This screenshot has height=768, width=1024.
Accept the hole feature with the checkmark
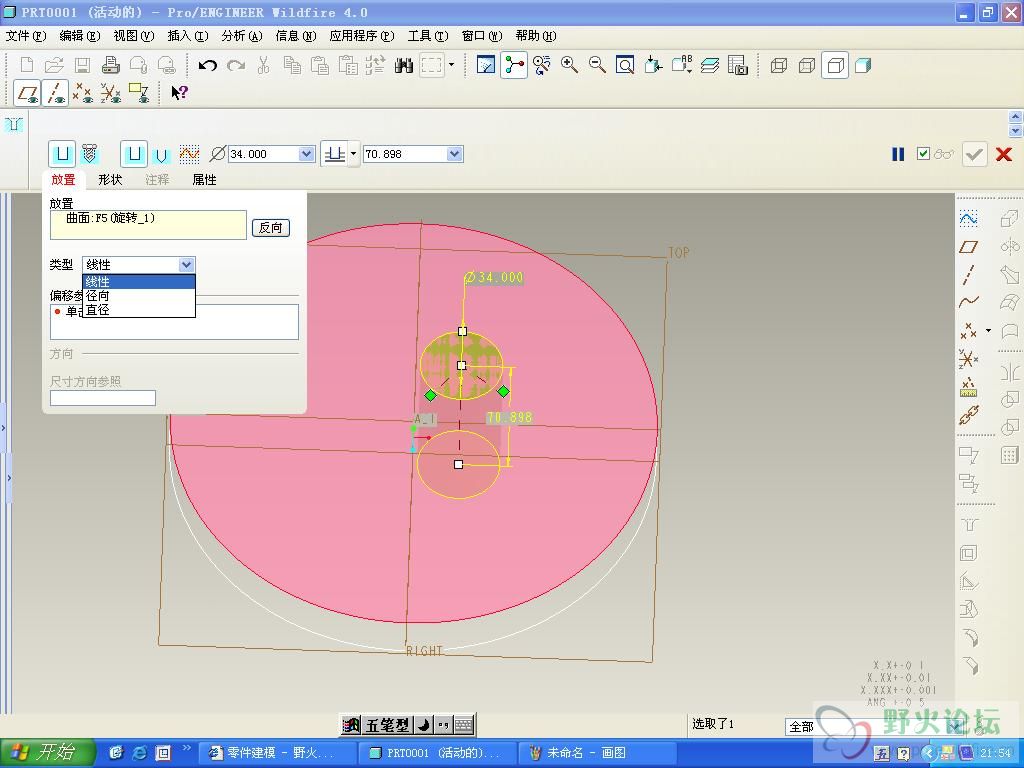974,154
